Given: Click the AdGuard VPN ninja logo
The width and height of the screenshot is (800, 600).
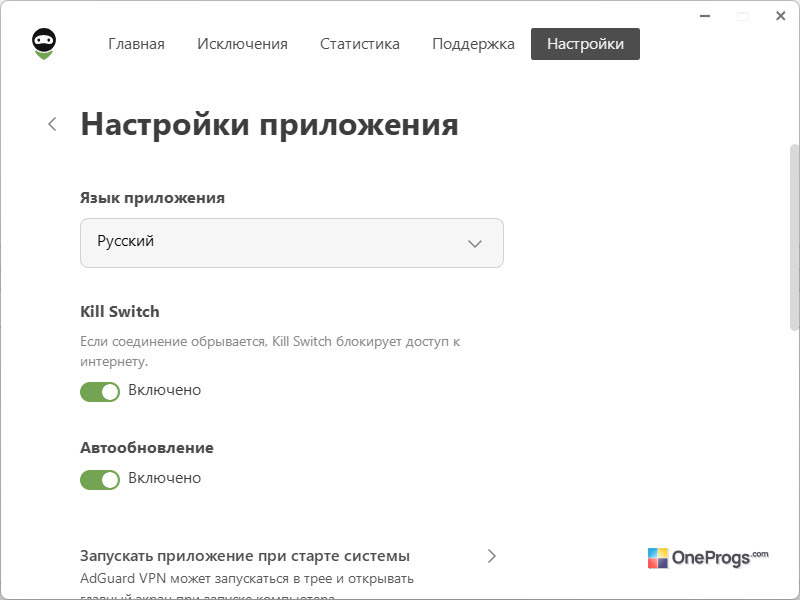Looking at the screenshot, I should [x=44, y=44].
